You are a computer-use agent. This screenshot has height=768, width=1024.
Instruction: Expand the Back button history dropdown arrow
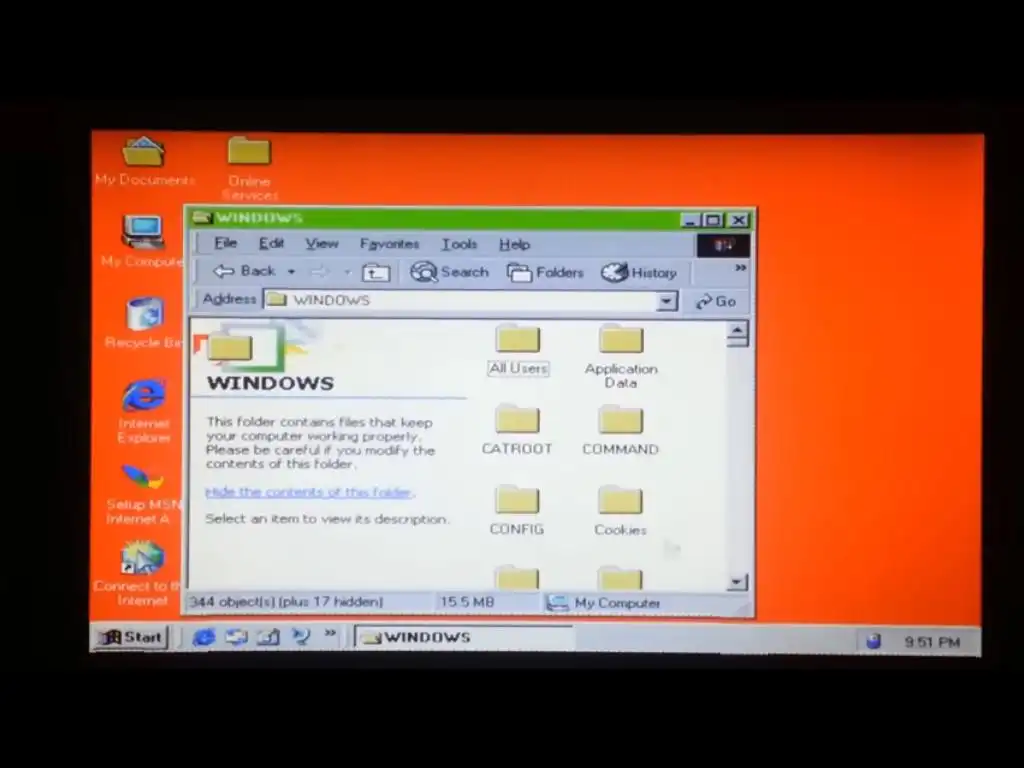(291, 272)
